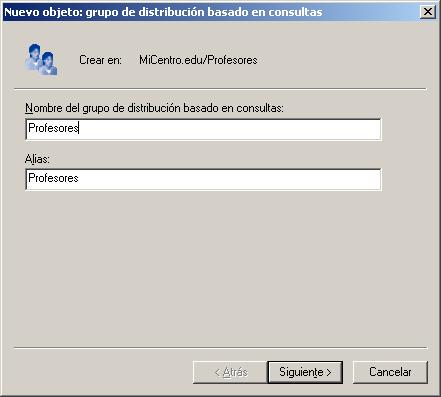Click the Cancelar button

point(390,372)
